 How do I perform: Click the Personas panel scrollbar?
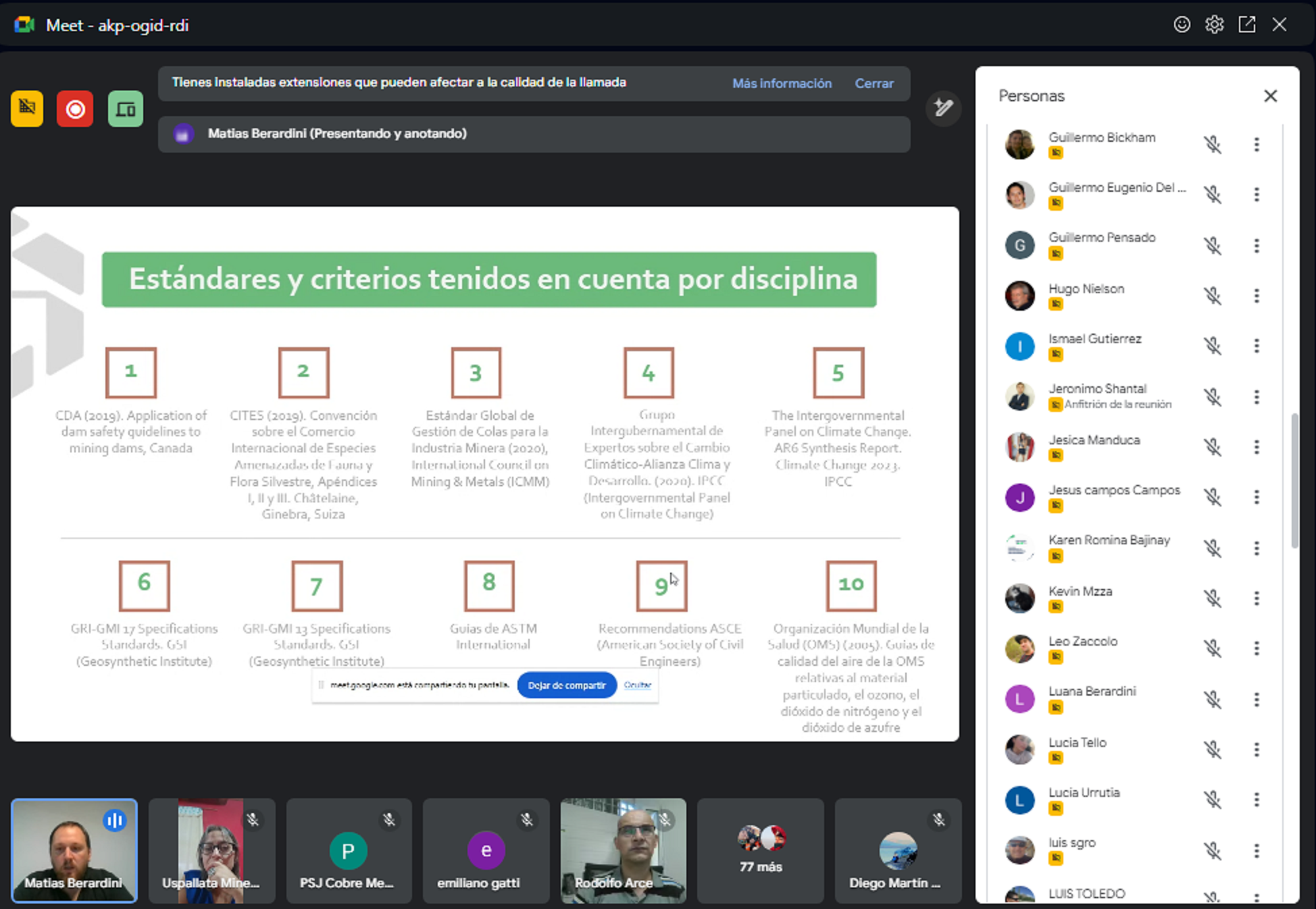click(x=1294, y=479)
